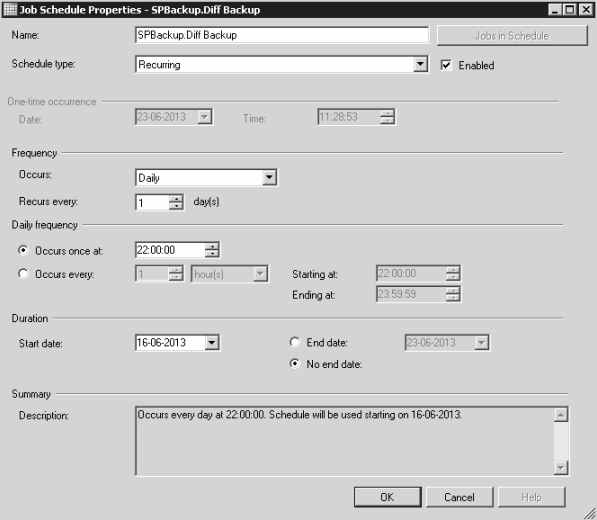The image size is (597, 520).
Task: Click the Occurs once at time field
Action: [x=170, y=250]
